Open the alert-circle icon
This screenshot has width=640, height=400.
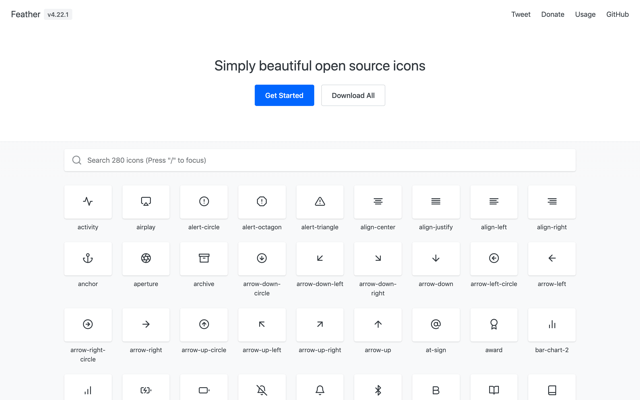(x=204, y=202)
